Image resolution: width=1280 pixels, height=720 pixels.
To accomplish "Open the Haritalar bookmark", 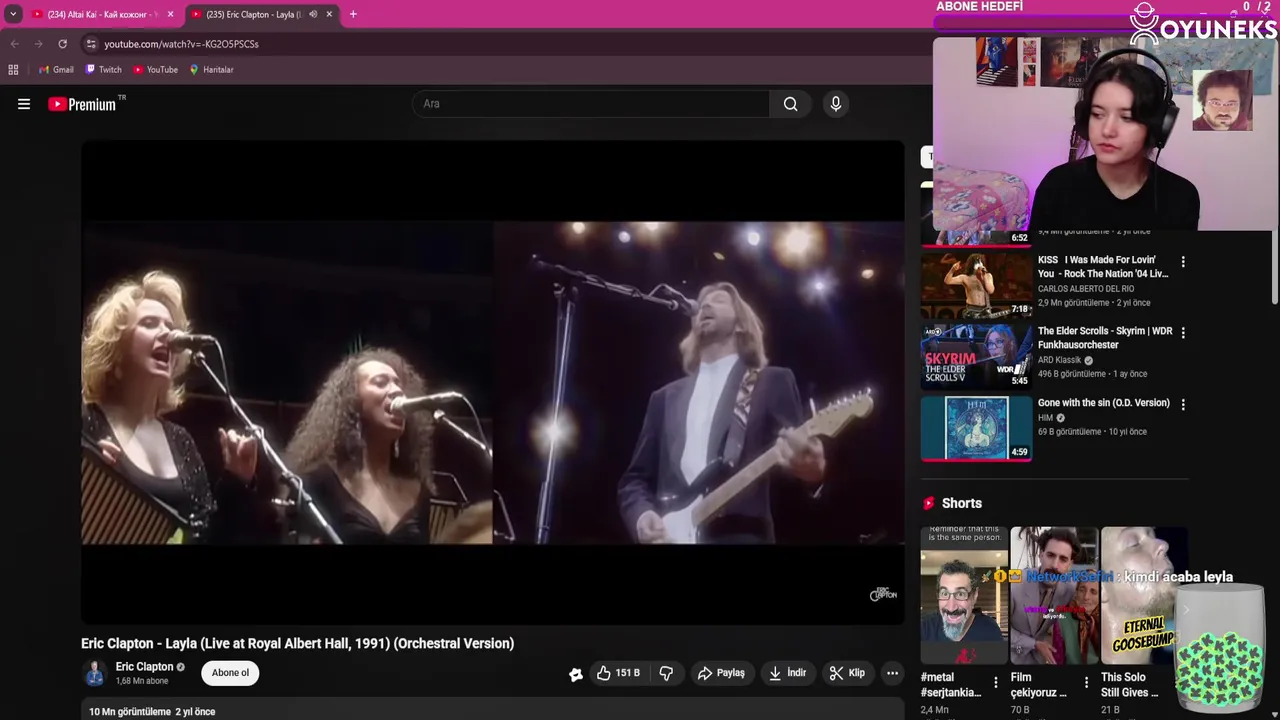I will click(211, 70).
